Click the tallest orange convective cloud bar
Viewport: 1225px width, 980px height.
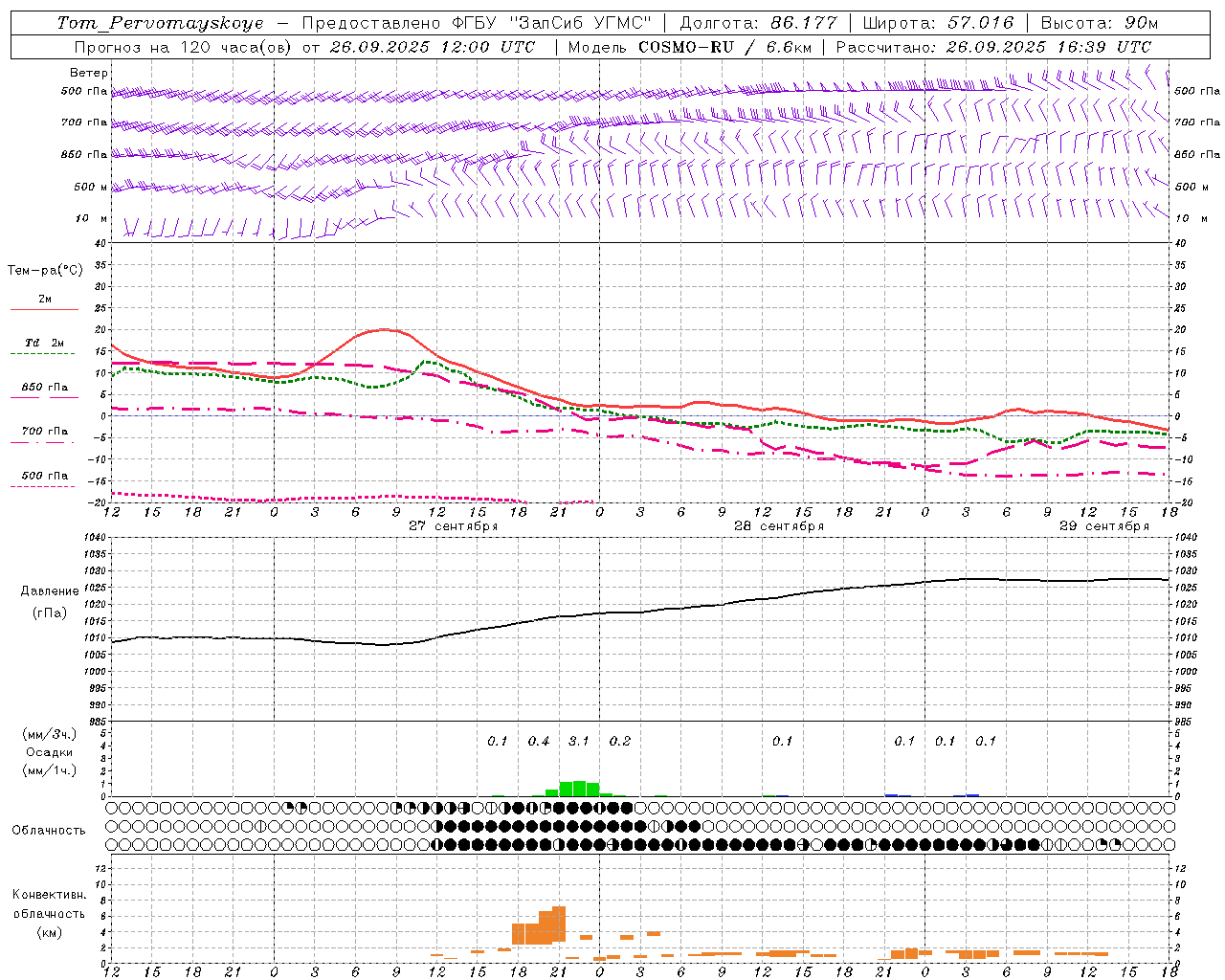[559, 924]
